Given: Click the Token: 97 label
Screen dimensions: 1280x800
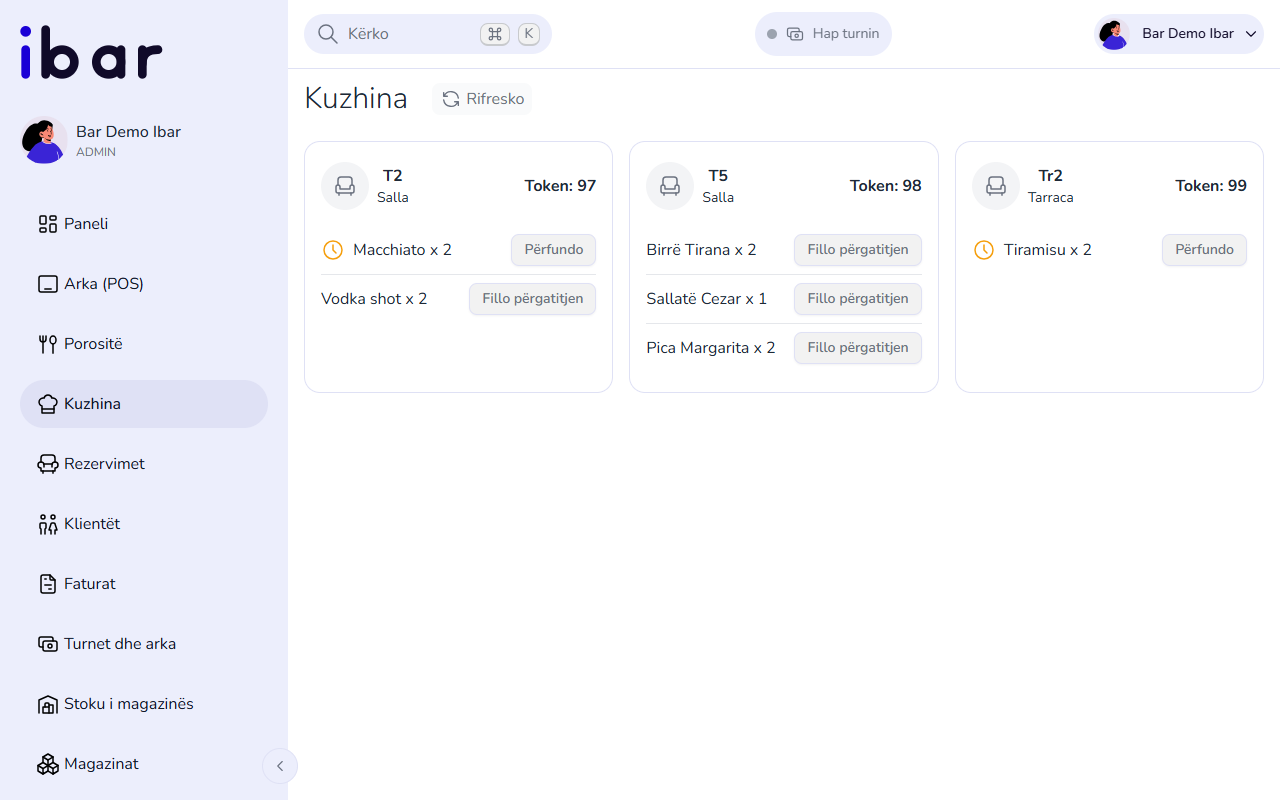Looking at the screenshot, I should tap(560, 186).
